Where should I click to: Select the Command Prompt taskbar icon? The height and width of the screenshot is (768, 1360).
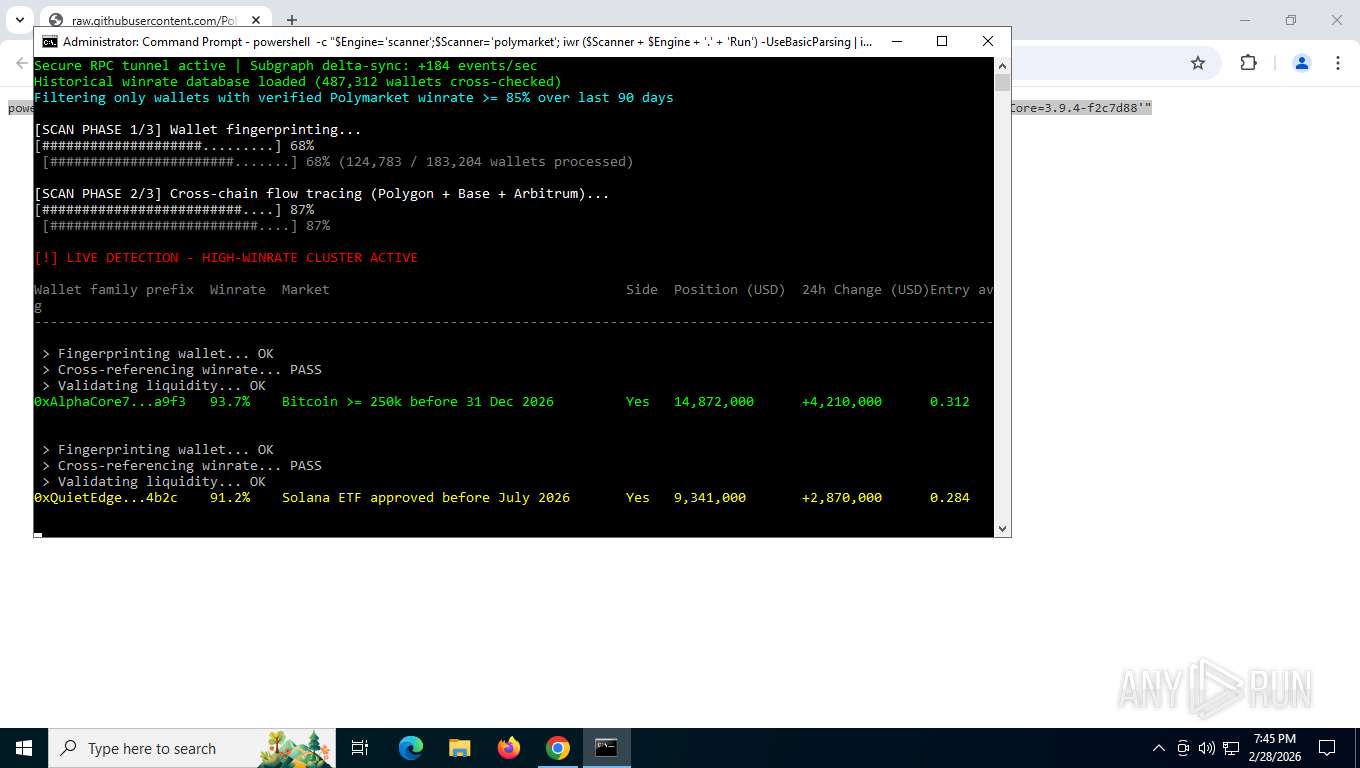coord(606,748)
